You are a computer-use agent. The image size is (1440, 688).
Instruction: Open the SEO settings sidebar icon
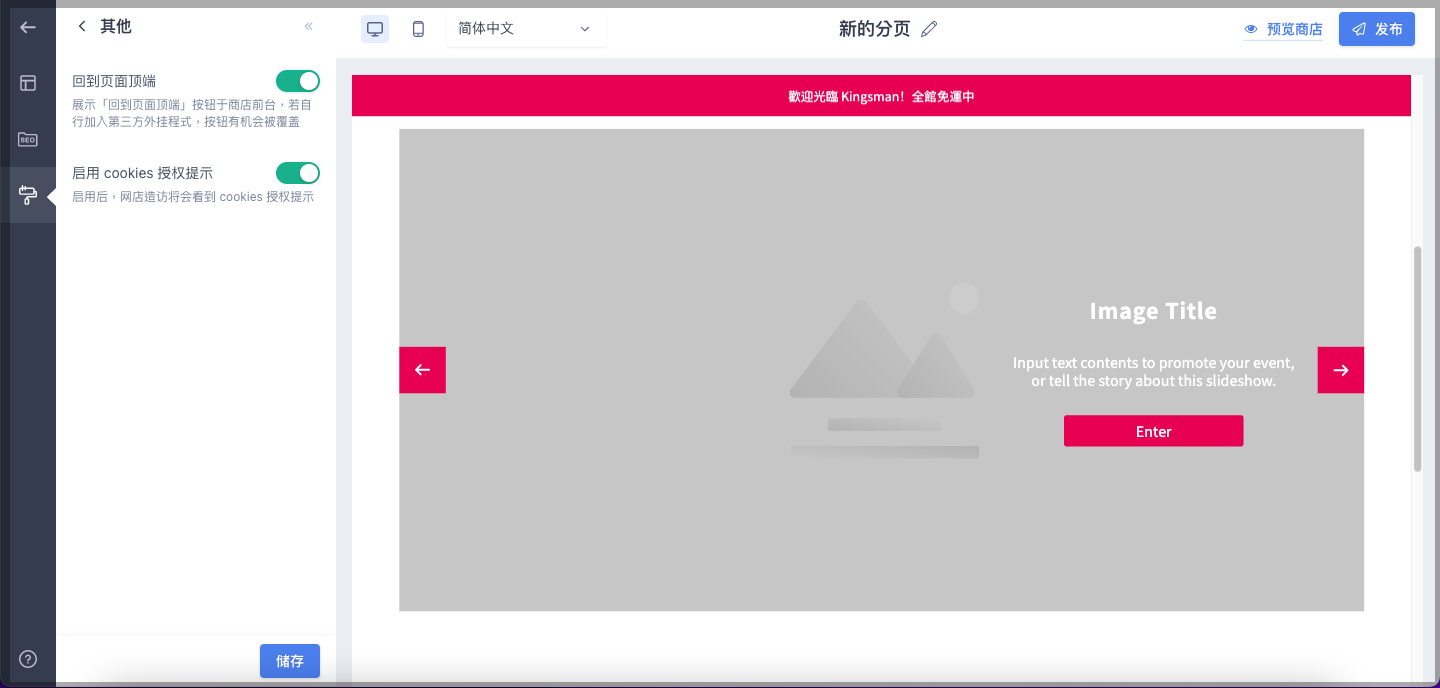(28, 139)
